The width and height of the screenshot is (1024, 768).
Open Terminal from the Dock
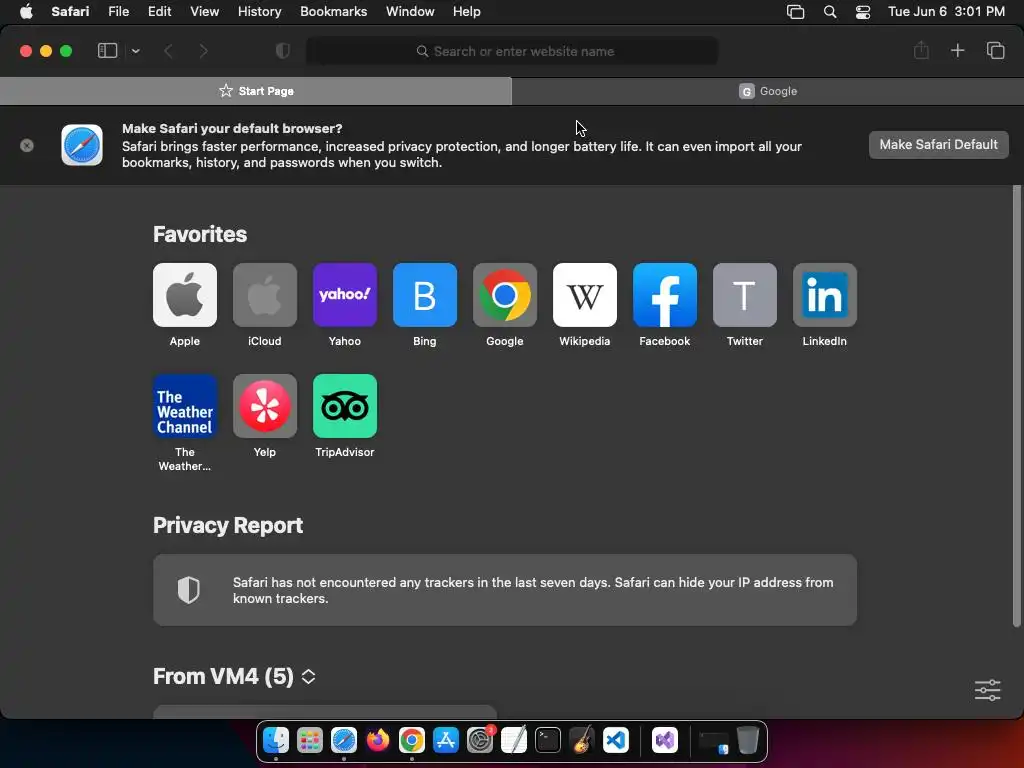click(548, 740)
